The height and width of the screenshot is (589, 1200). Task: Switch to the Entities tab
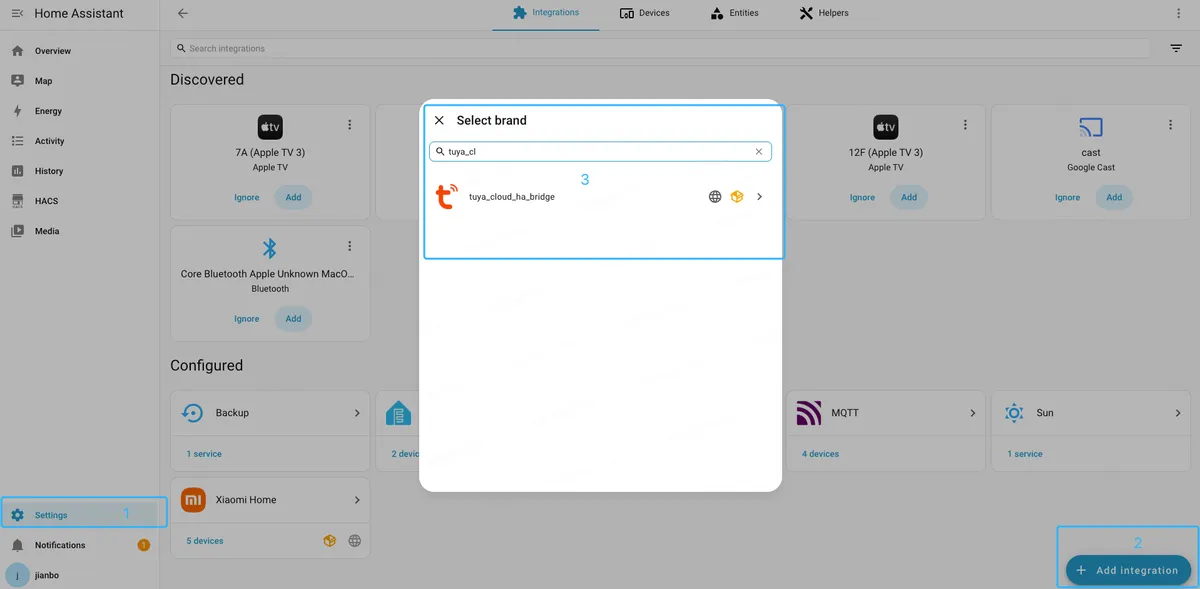click(734, 13)
